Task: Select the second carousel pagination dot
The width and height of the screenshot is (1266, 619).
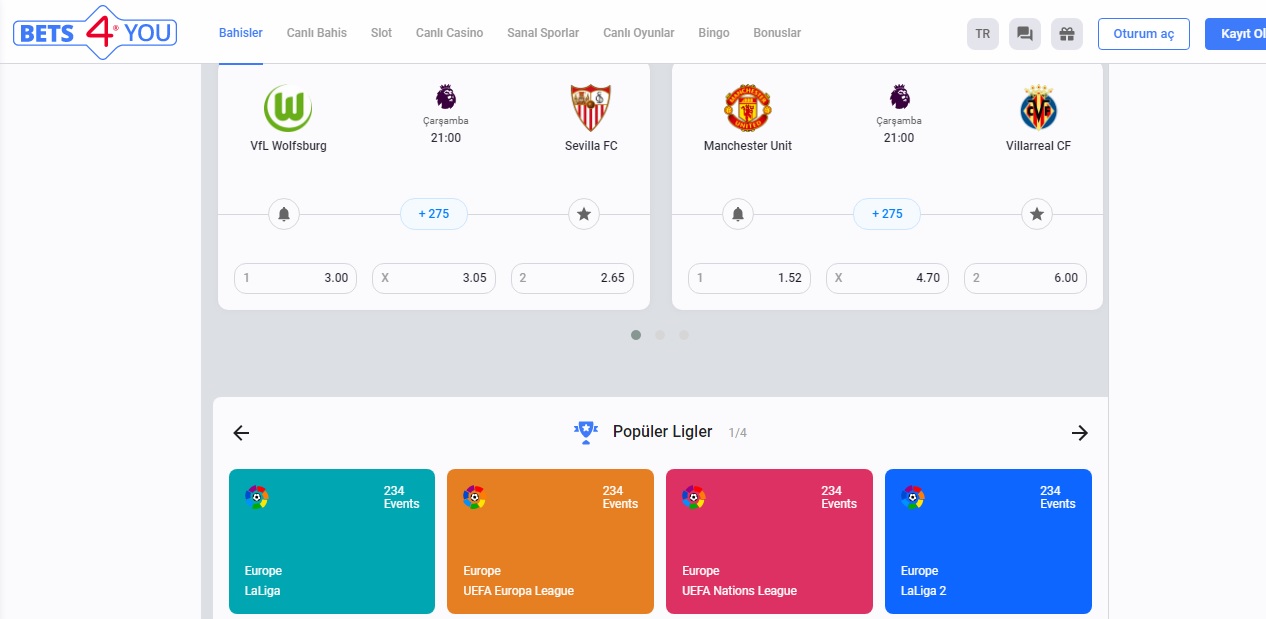Action: pyautogui.click(x=660, y=335)
